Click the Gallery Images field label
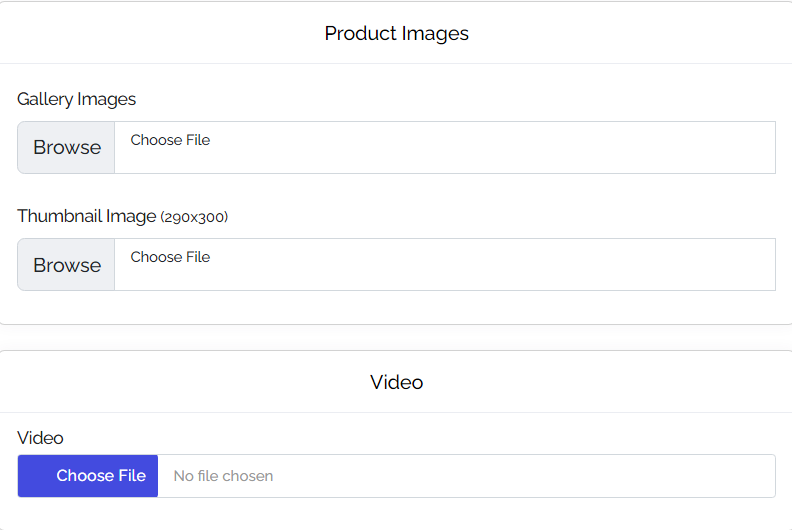Screen dimensions: 792x530 click(x=76, y=99)
